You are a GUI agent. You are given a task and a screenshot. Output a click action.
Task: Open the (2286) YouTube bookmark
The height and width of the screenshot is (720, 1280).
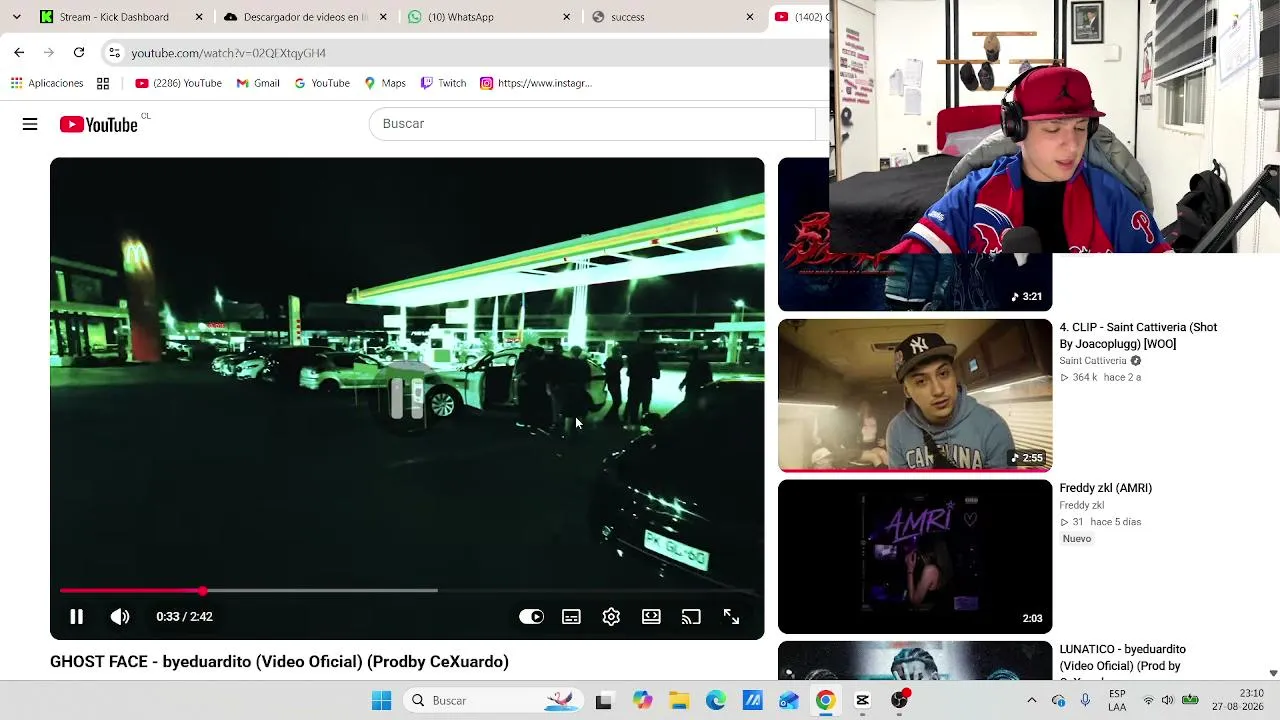[x=179, y=83]
